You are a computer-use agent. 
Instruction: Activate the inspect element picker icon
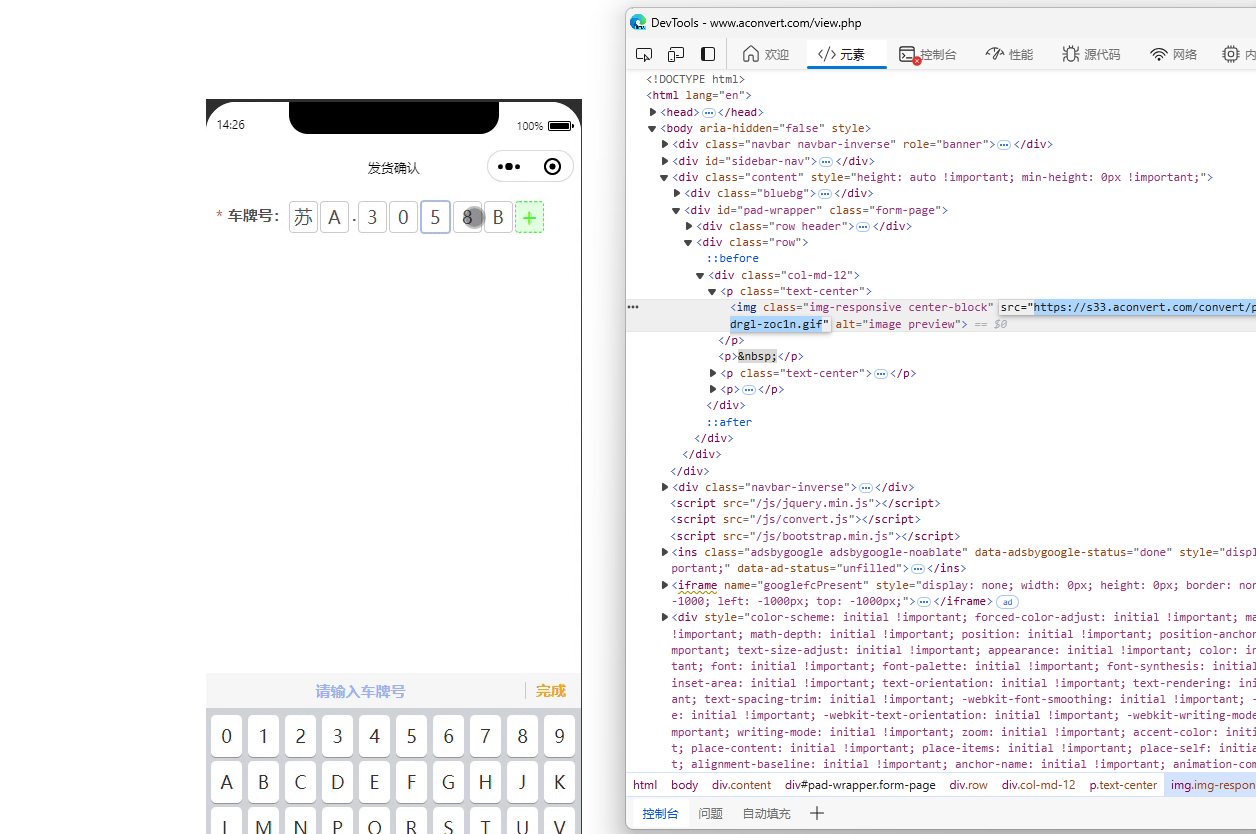(x=644, y=54)
